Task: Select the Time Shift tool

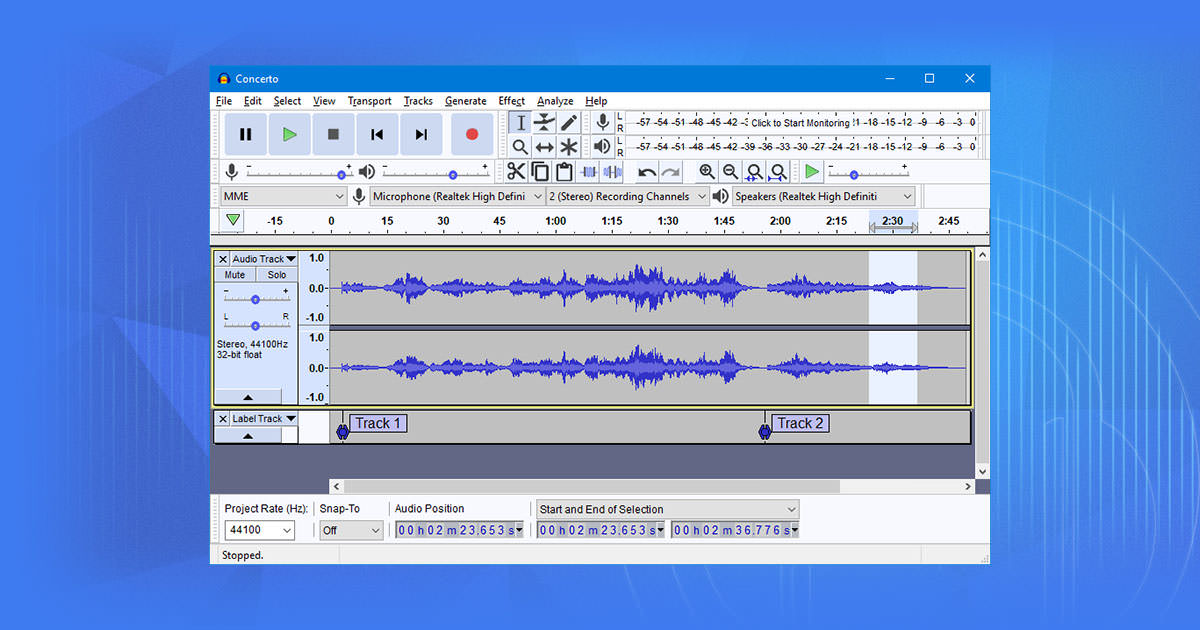Action: click(544, 147)
